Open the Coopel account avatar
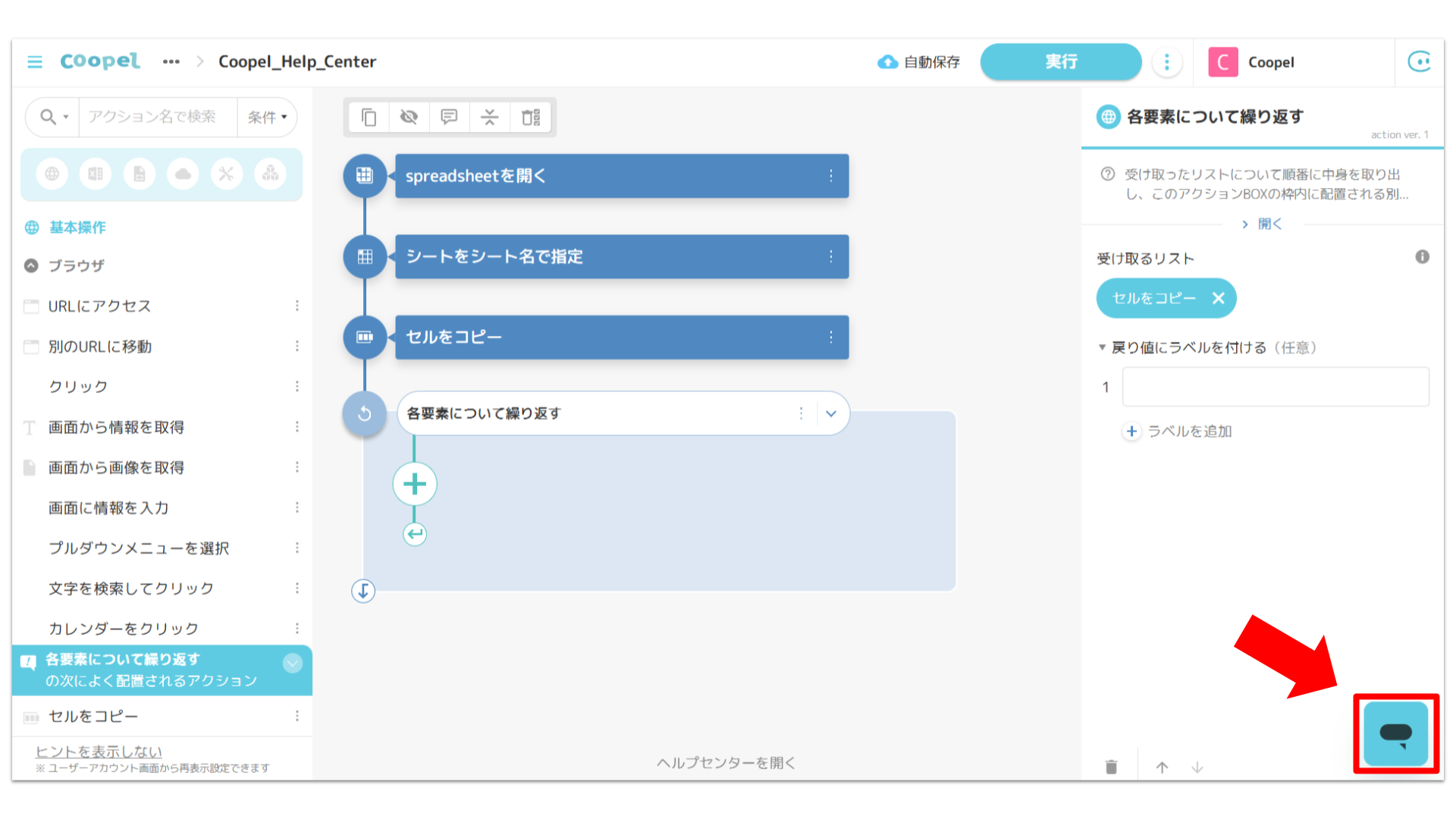This screenshot has height=819, width=1456. 1222,62
